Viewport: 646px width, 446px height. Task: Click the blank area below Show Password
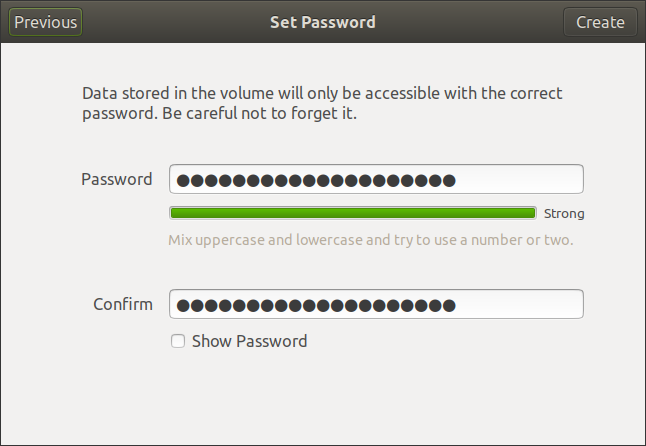(322, 400)
